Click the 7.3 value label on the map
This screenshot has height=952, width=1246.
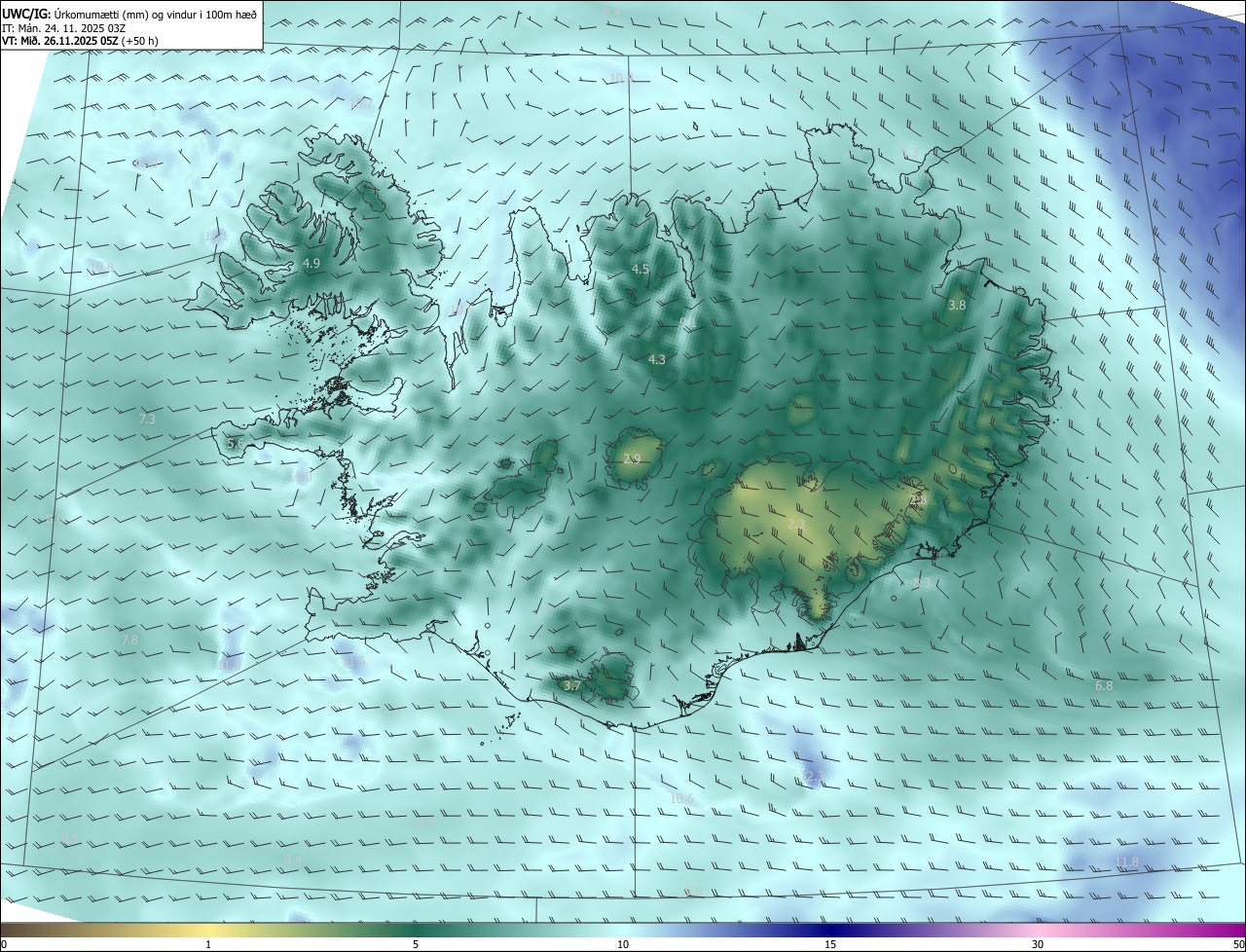147,419
